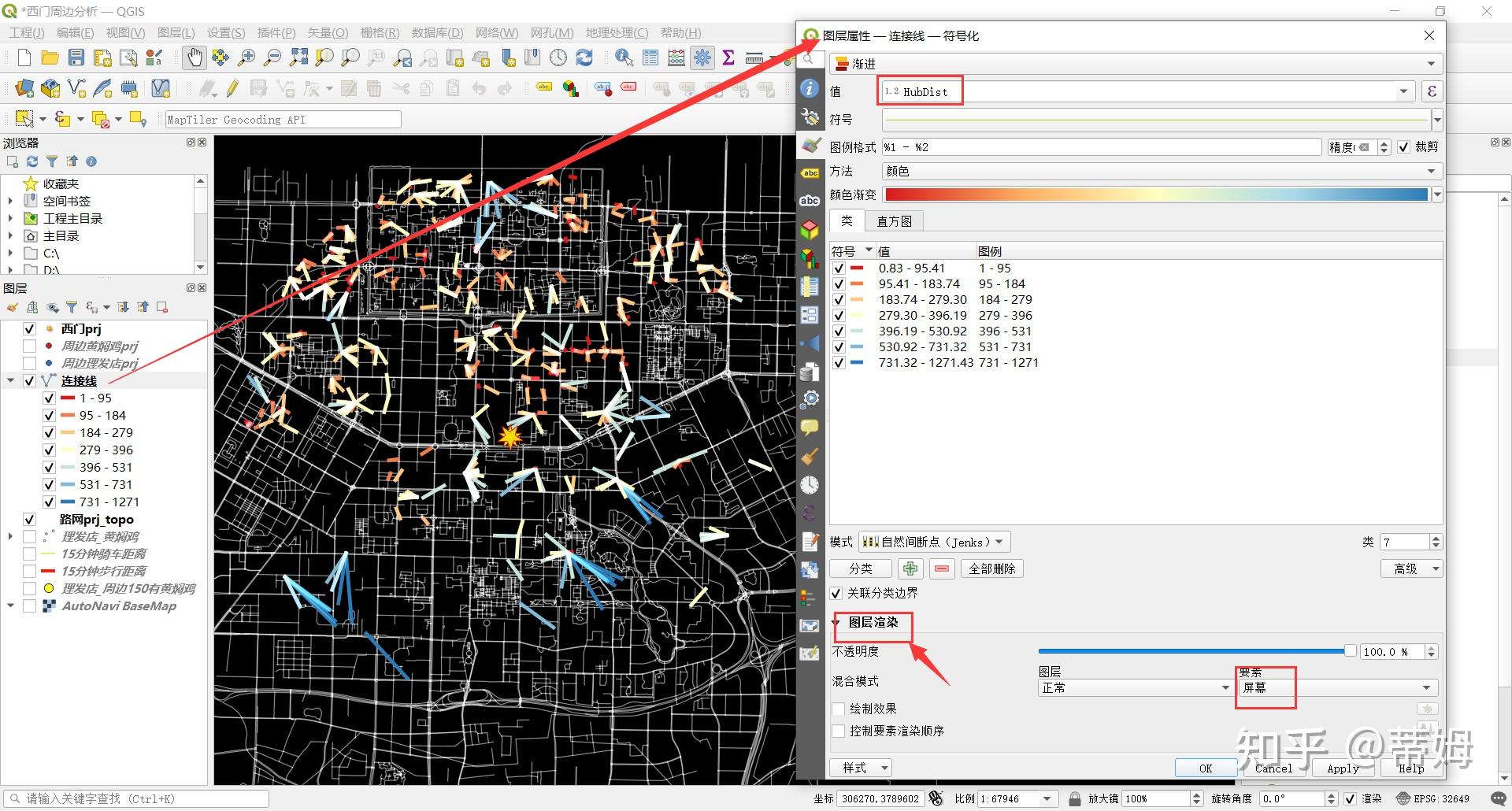1512x811 pixels.
Task: Collapse the 图层渲染 section
Action: coord(836,623)
